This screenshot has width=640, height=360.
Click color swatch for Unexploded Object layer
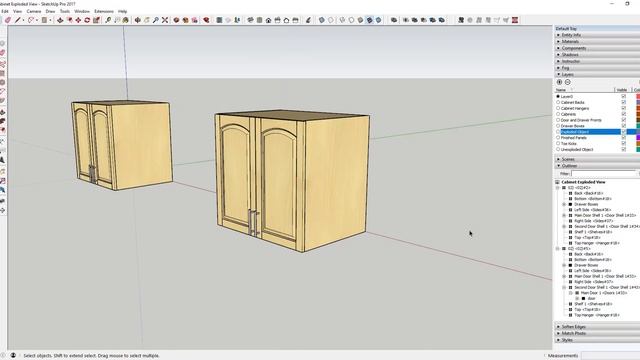pos(638,149)
